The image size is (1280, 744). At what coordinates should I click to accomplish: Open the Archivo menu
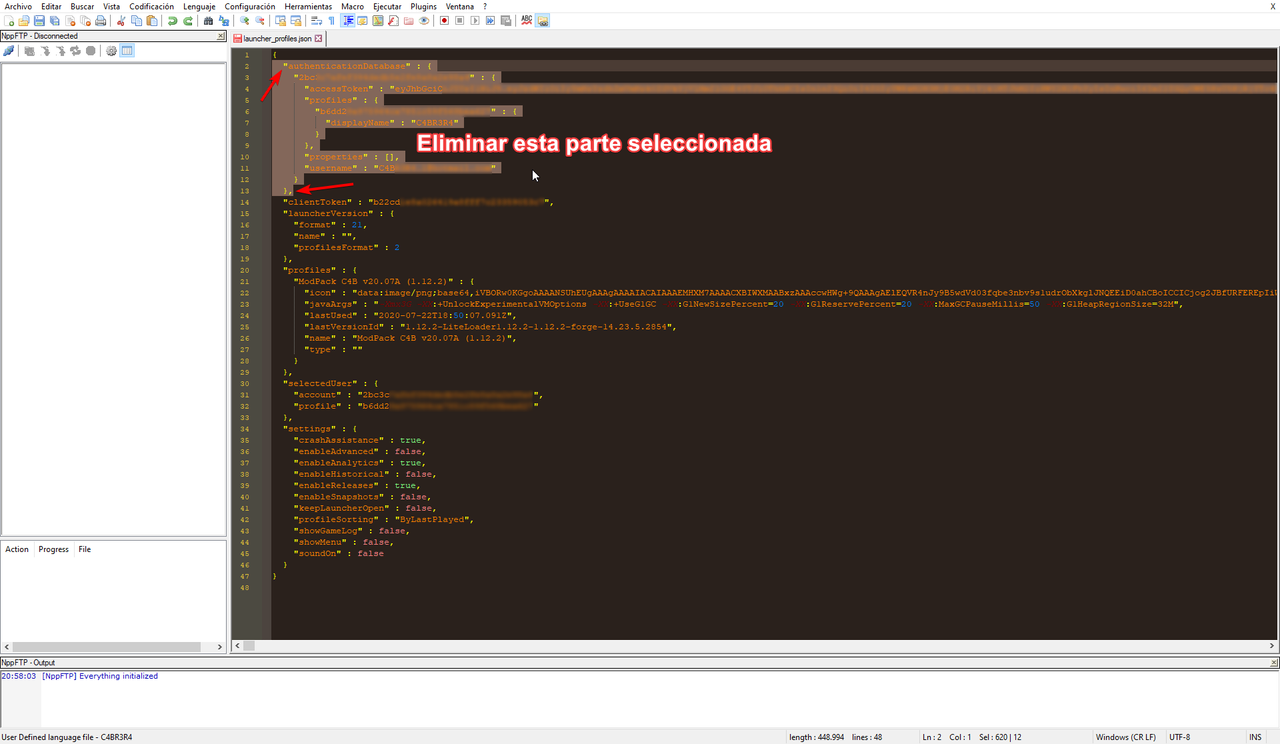pyautogui.click(x=18, y=6)
